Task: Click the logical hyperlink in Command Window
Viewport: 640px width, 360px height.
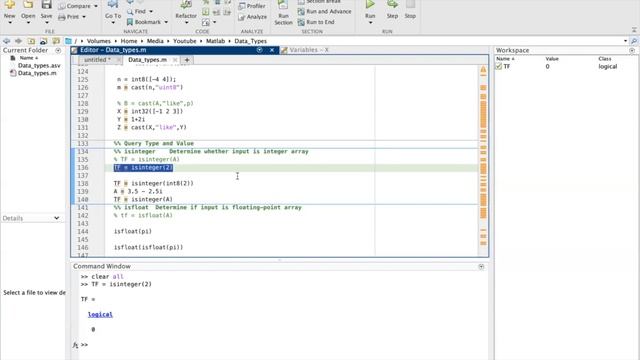Action: (100, 315)
